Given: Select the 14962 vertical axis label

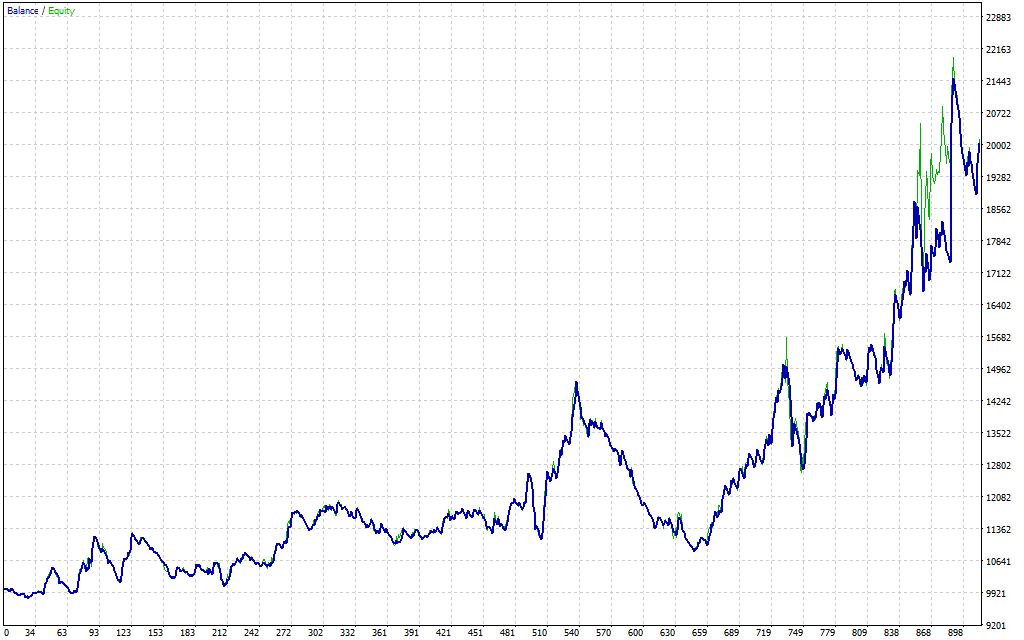Looking at the screenshot, I should (999, 370).
